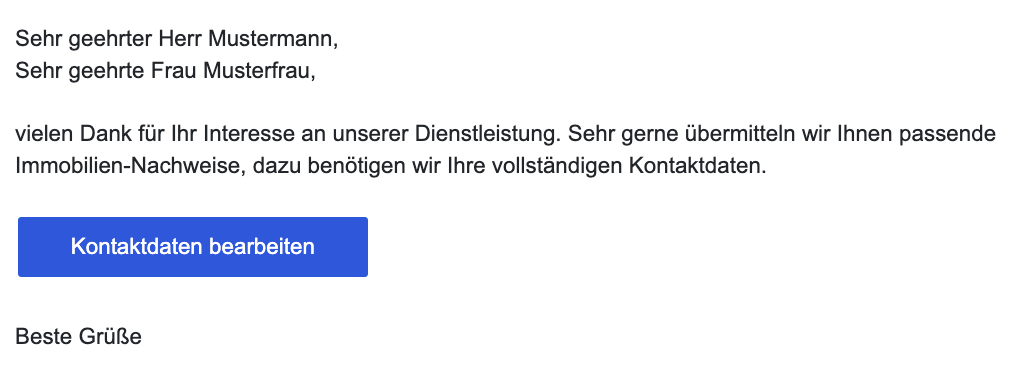
Task: Click the greeting line for Frau Musterfrau
Action: [x=166, y=71]
